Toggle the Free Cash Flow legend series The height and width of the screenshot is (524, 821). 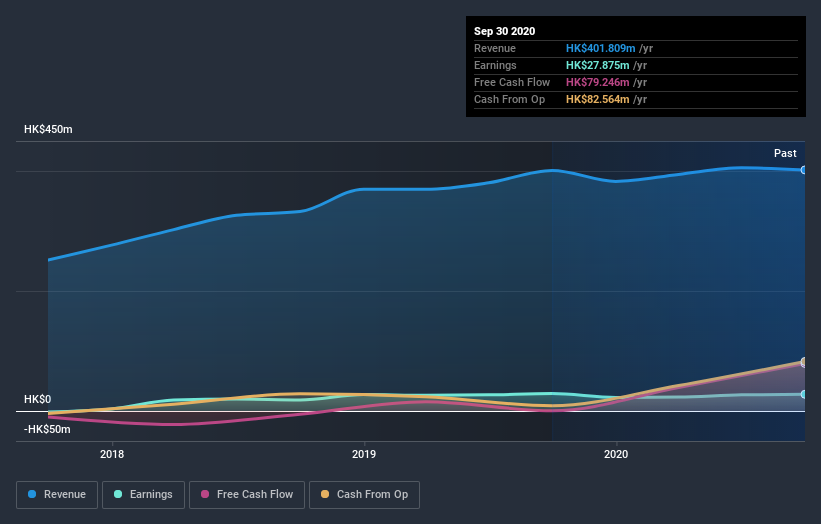coord(247,495)
